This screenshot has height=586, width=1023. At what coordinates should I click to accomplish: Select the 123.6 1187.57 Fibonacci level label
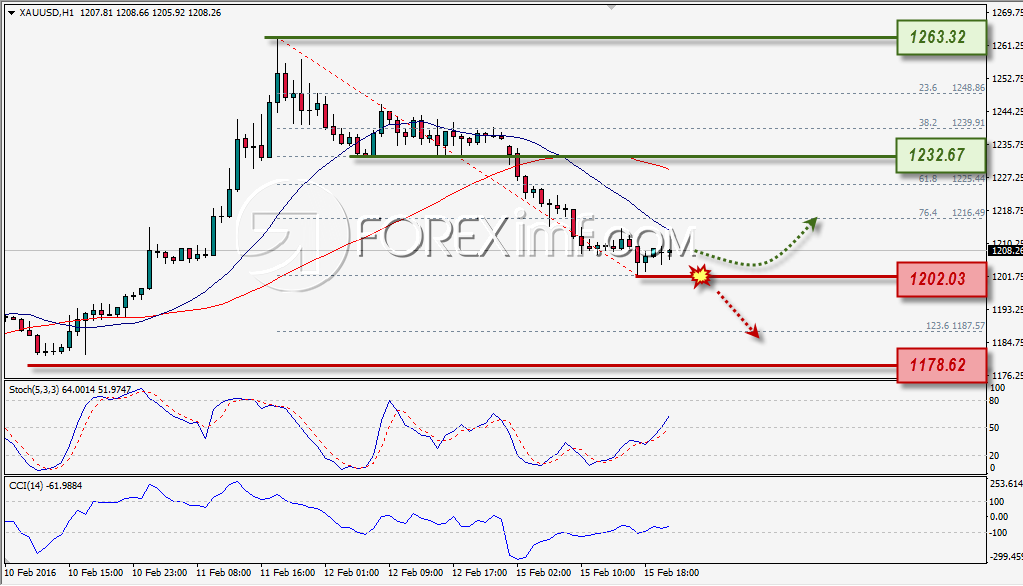[x=955, y=326]
